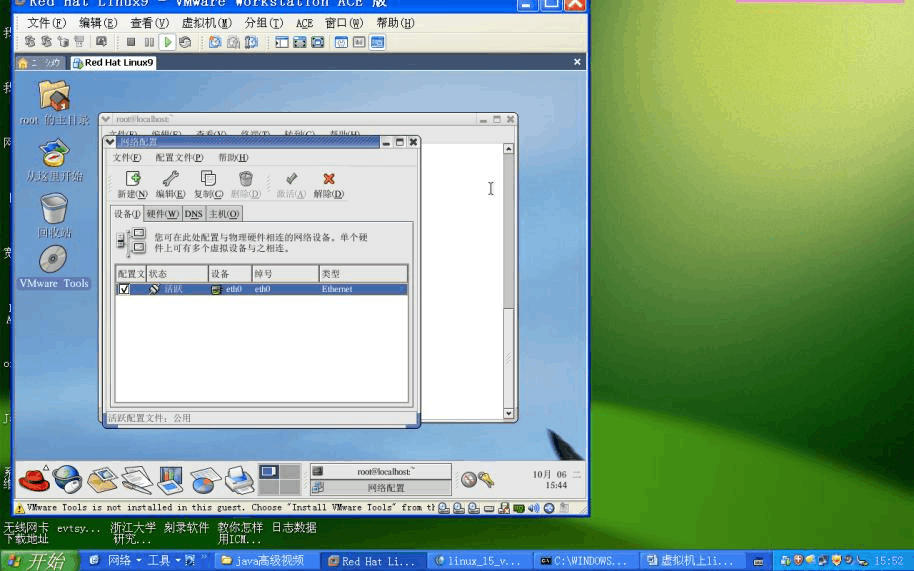This screenshot has width=914, height=571.
Task: Click terminal scrollbar down arrow
Action: (x=508, y=413)
